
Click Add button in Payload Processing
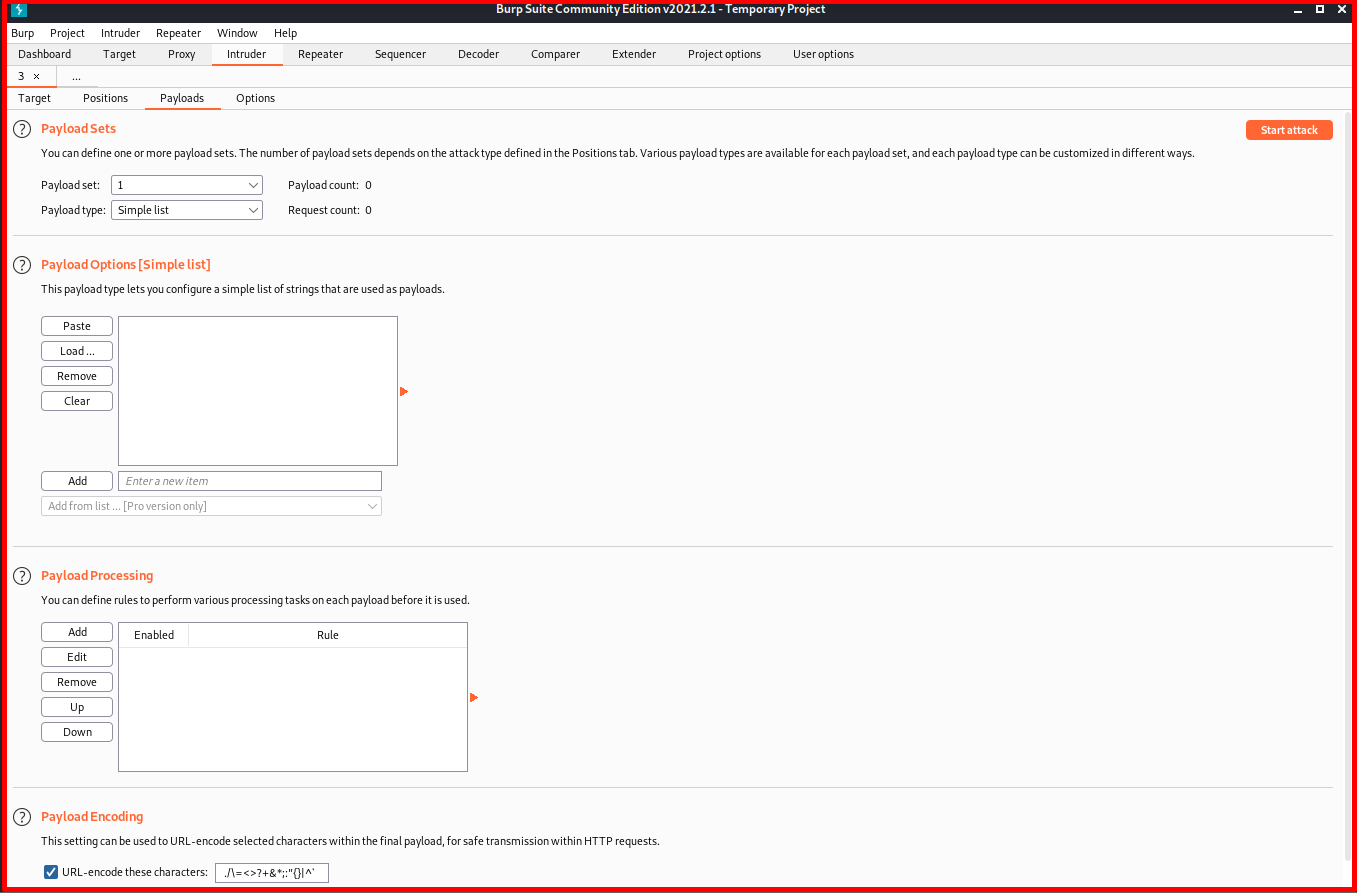point(77,632)
